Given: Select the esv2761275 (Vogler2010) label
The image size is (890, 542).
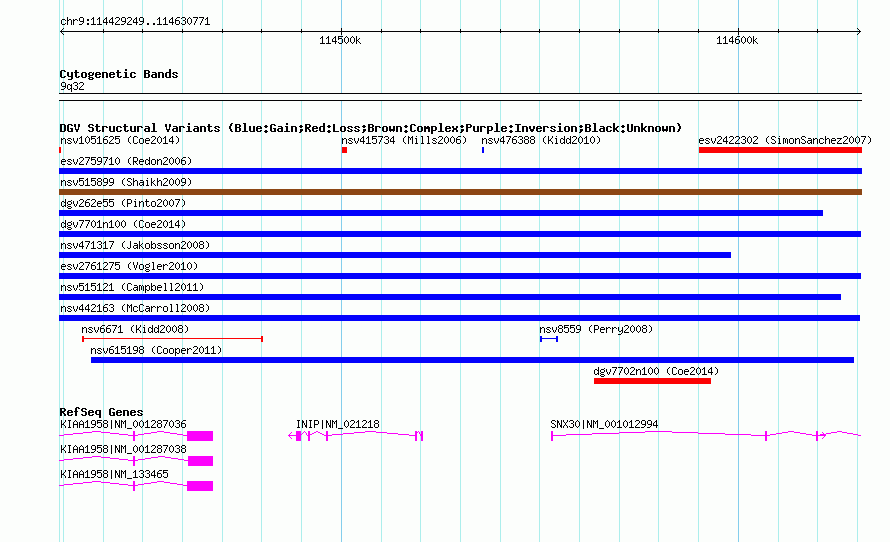Looking at the screenshot, I should point(129,266).
